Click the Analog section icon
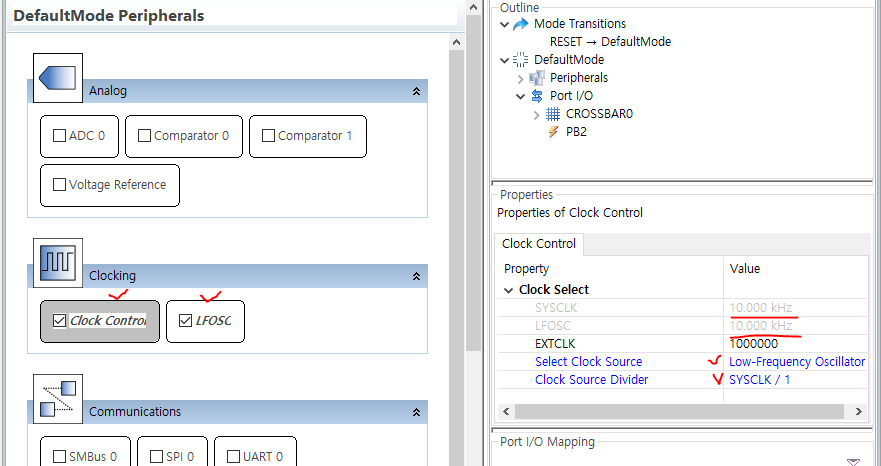The image size is (881, 466). click(x=58, y=78)
